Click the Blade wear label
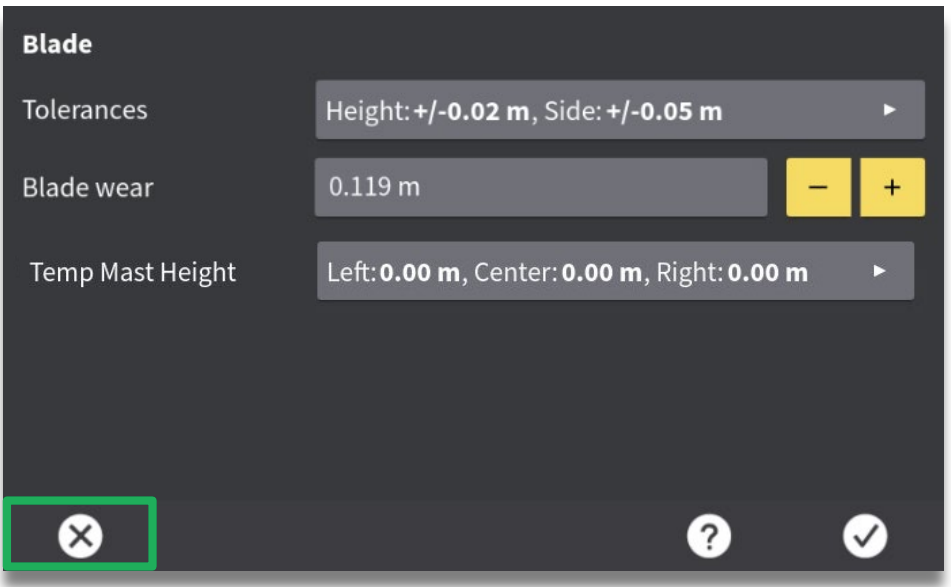Viewport: 951px width, 587px height. [88, 188]
